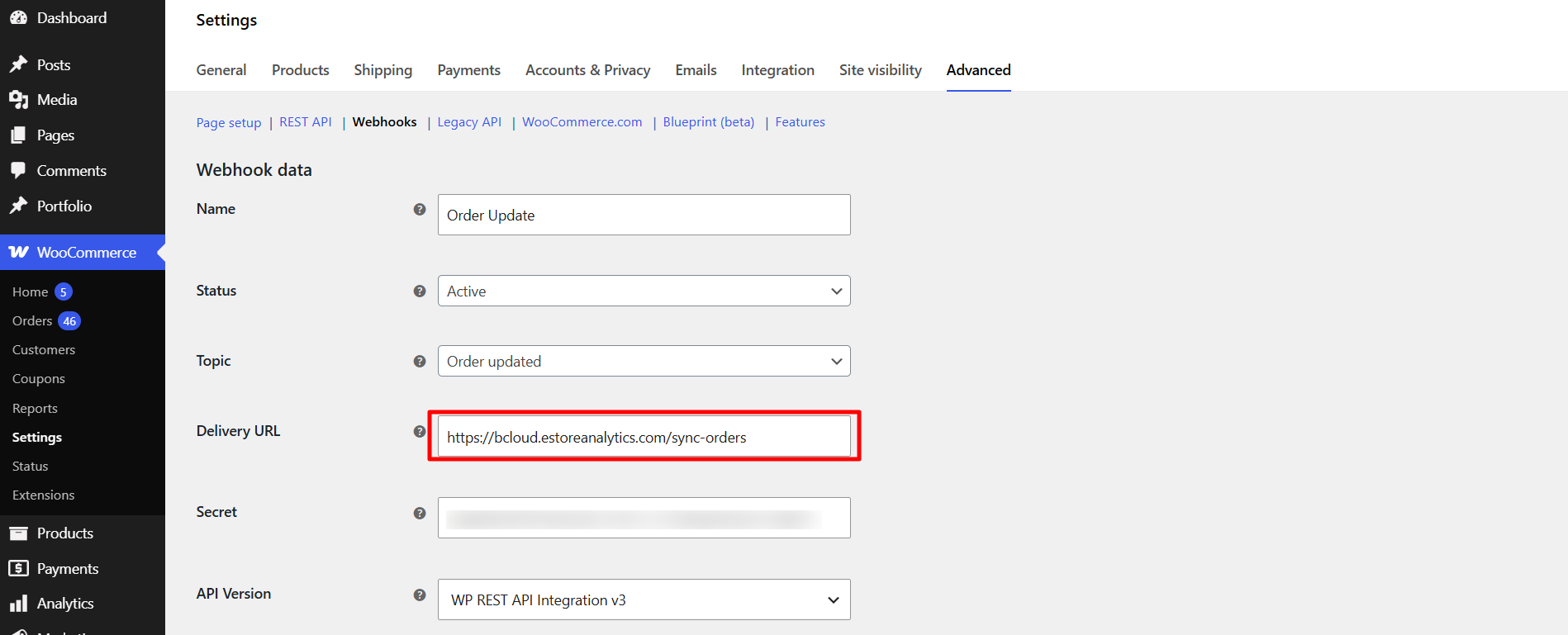Click the help icon next to Delivery URL
Viewport: 1568px width, 635px height.
pyautogui.click(x=420, y=432)
